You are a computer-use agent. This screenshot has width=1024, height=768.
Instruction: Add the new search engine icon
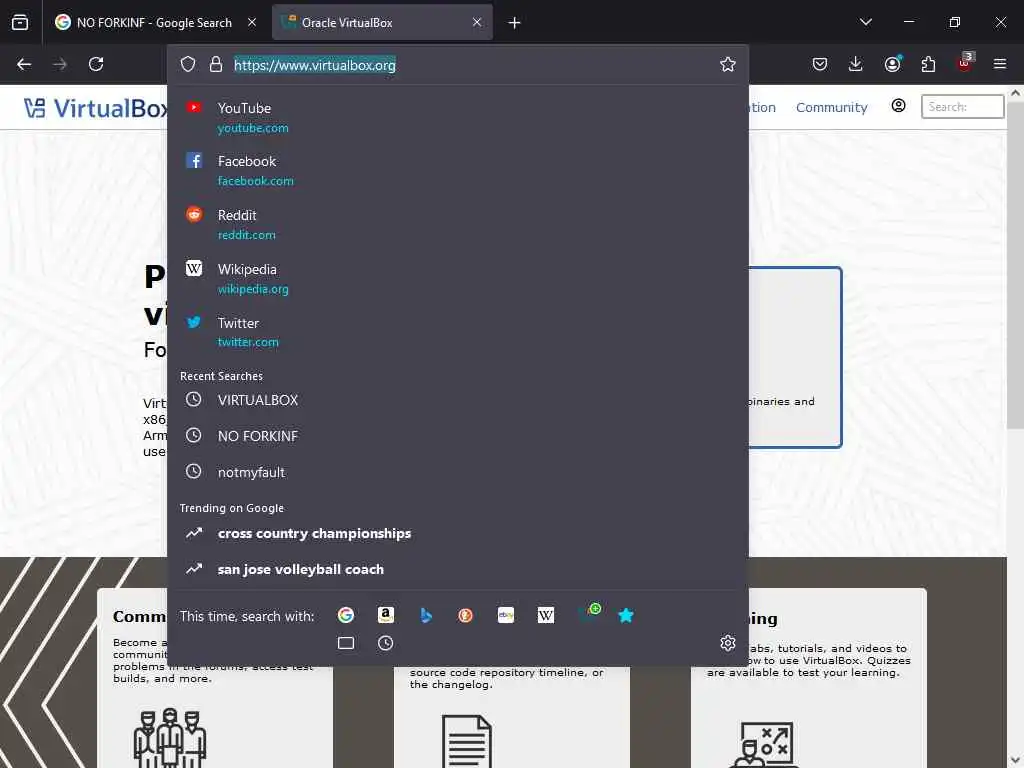[x=590, y=613]
